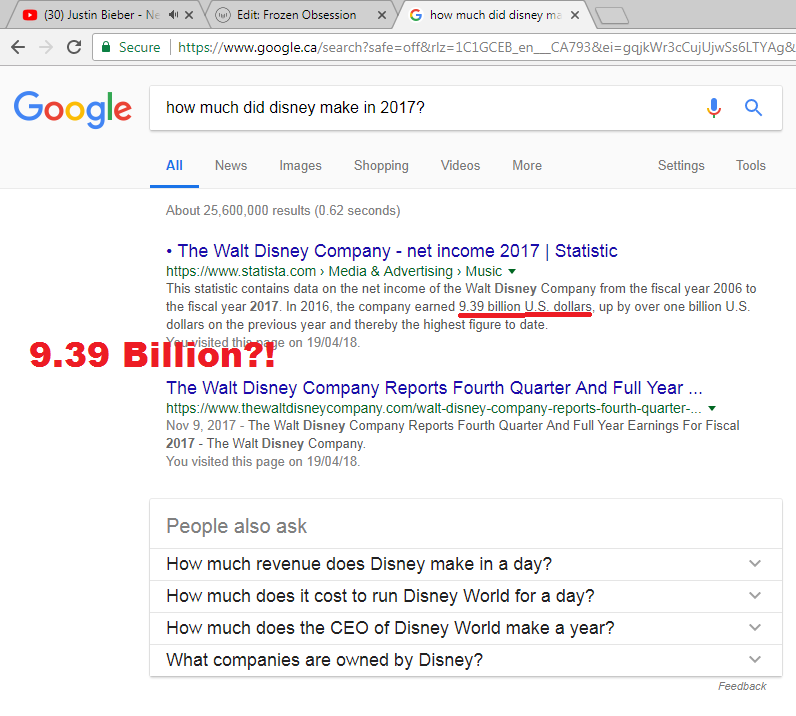This screenshot has height=716, width=796.
Task: Close the Google search tab
Action: click(x=575, y=15)
